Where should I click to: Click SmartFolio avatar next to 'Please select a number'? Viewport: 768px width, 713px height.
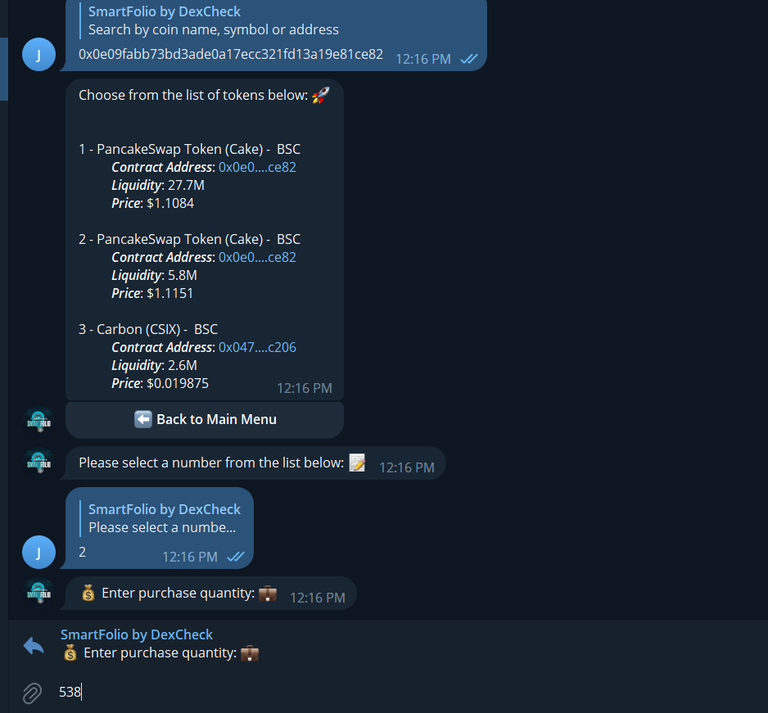39,462
